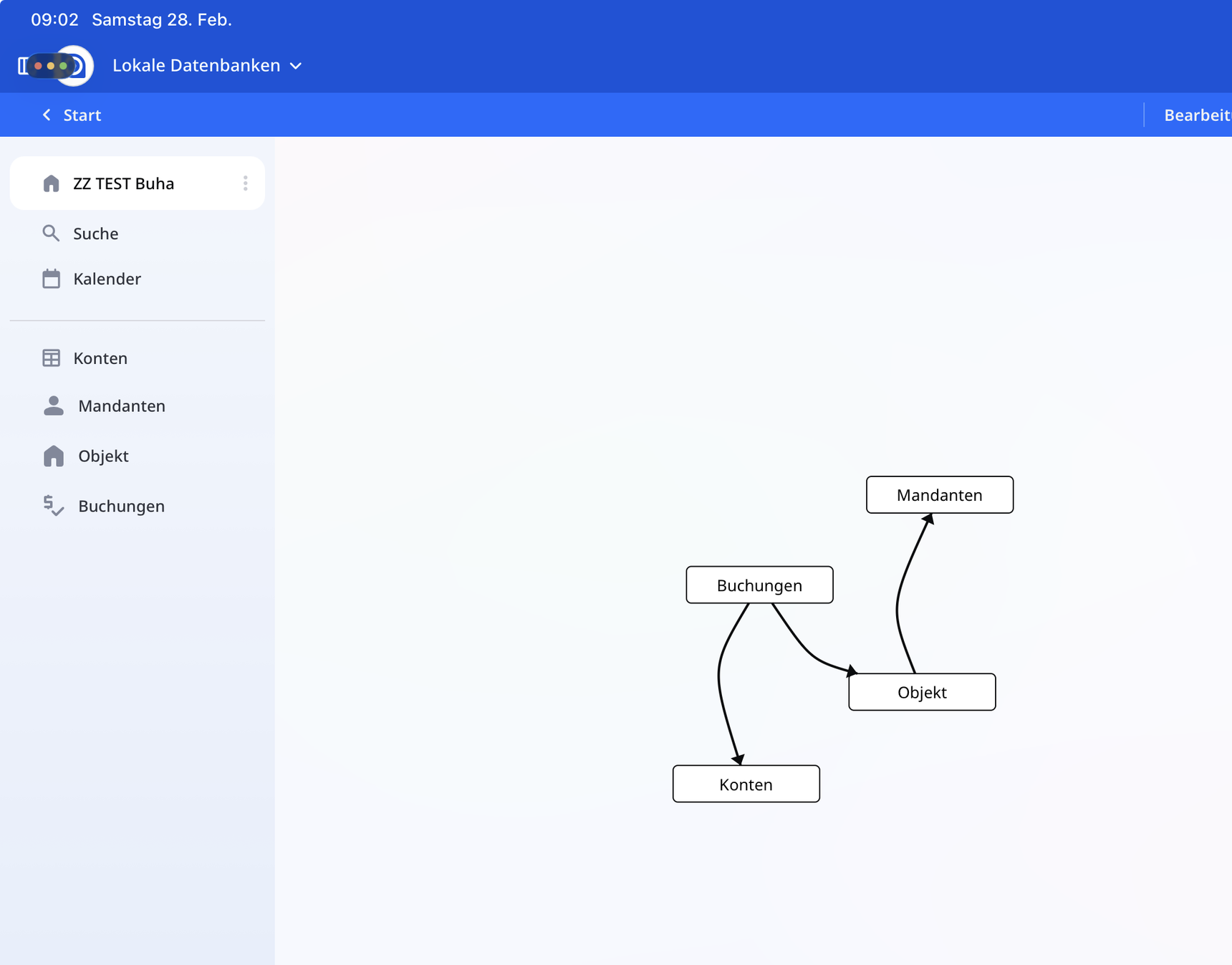This screenshot has width=1232, height=965.
Task: Open the three-dot menu for ZZ TEST Buha
Action: coord(245,183)
